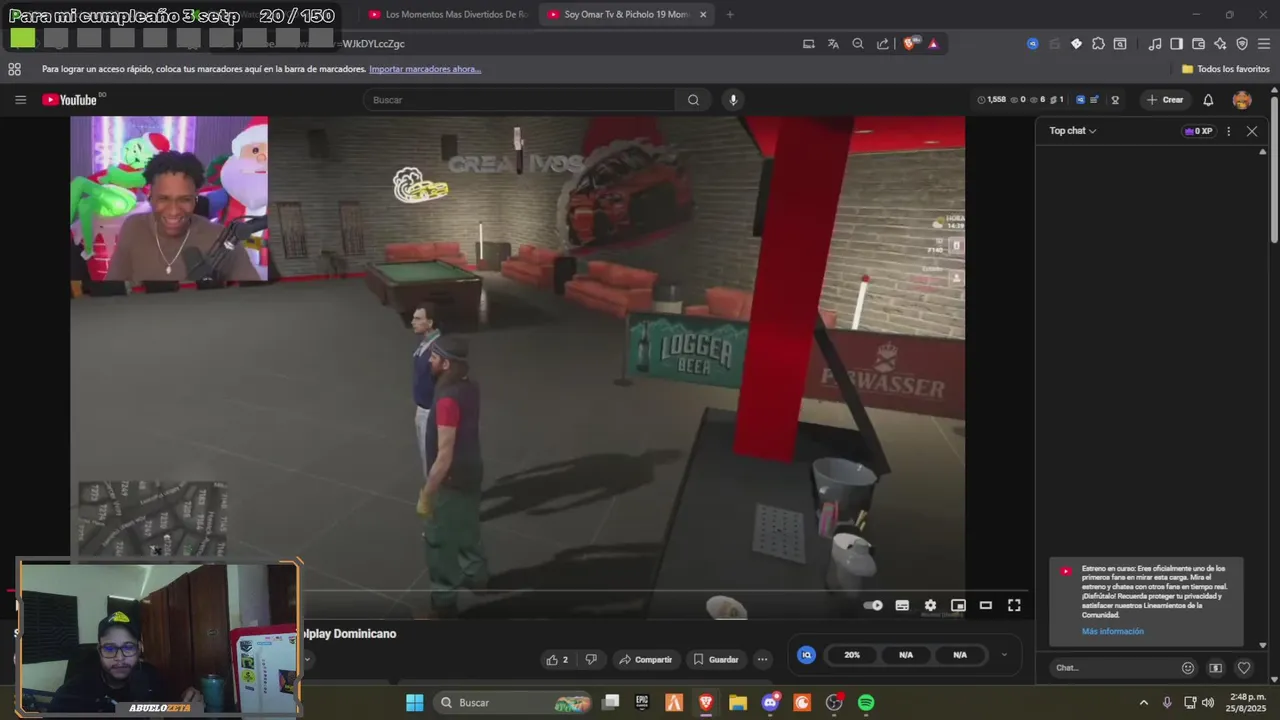This screenshot has height=720, width=1280.
Task: Click the Brave VPN shield icon
Action: (1242, 44)
